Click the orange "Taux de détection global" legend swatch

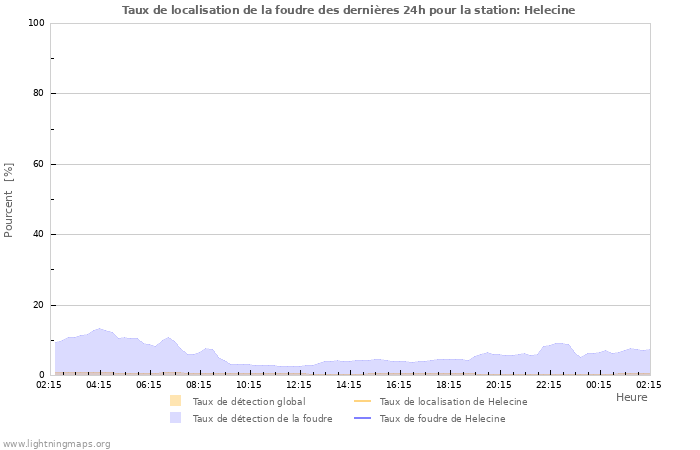click(x=176, y=401)
